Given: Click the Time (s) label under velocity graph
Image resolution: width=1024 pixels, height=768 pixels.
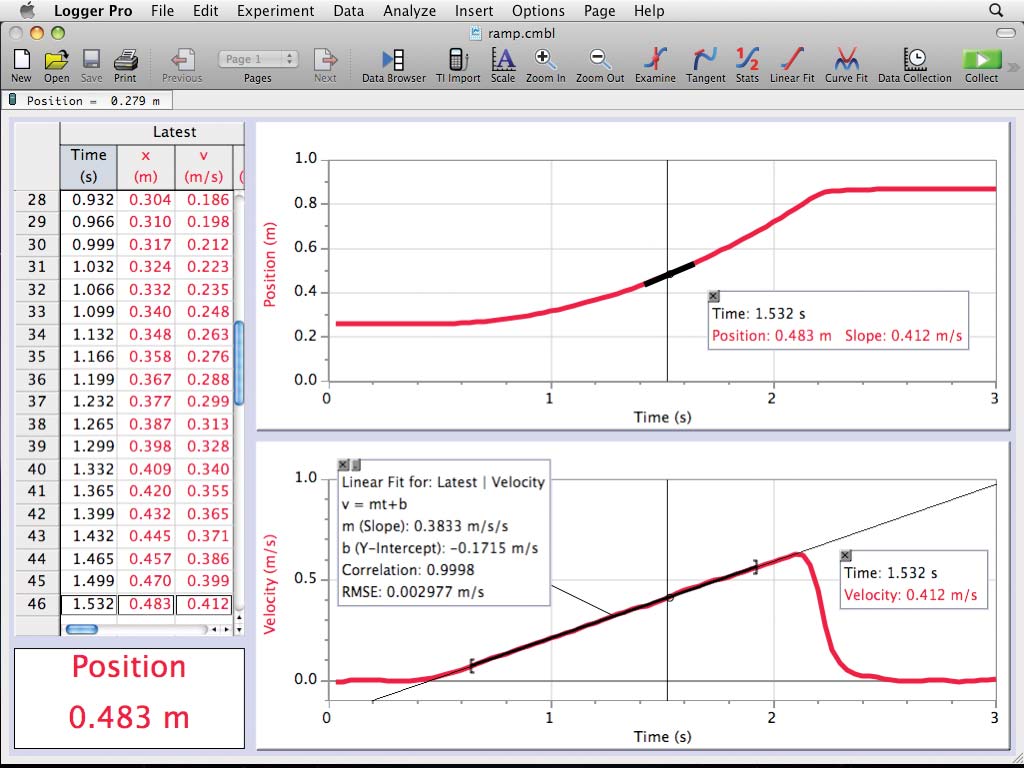Looking at the screenshot, I should pos(662,737).
